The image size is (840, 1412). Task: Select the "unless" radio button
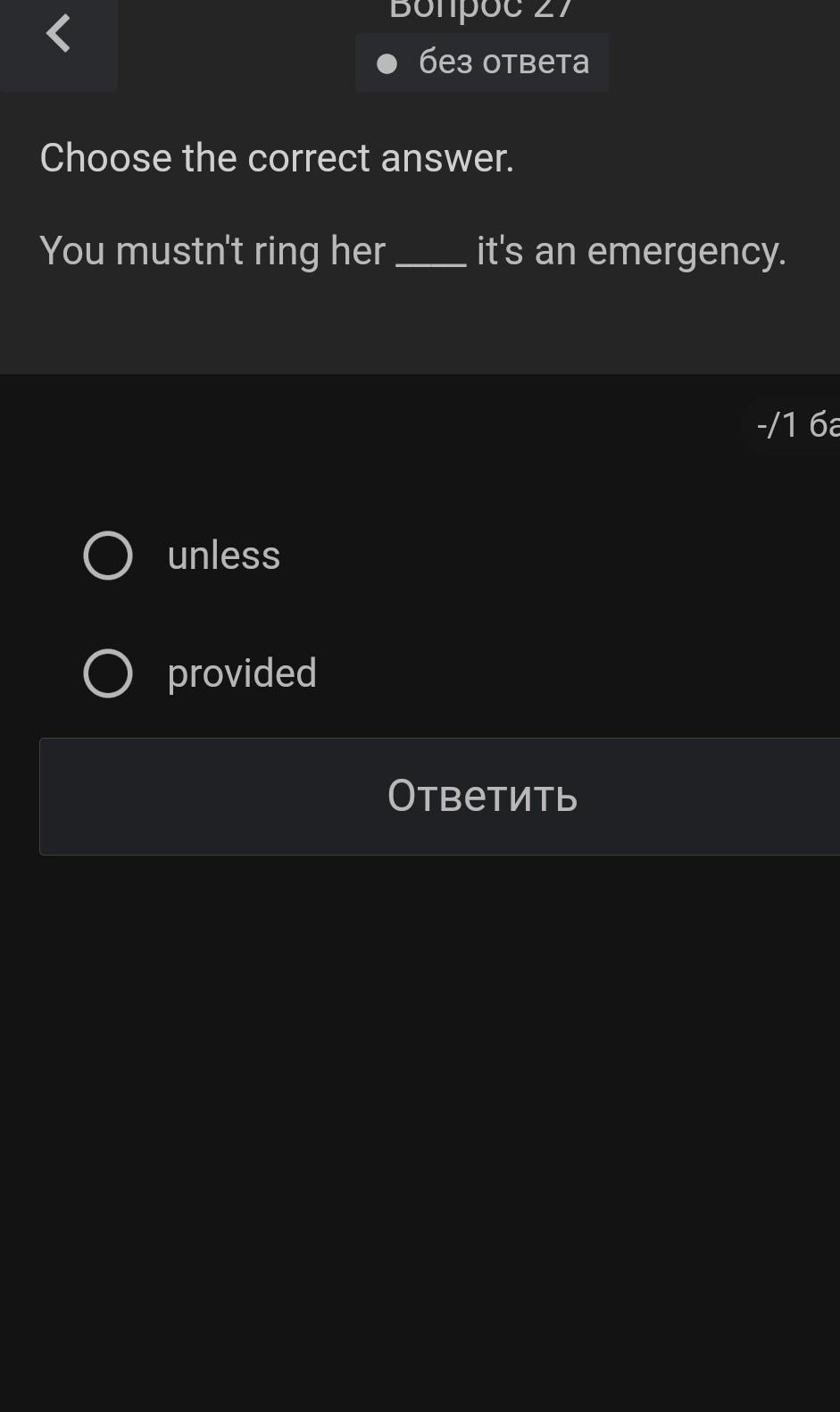pos(108,556)
